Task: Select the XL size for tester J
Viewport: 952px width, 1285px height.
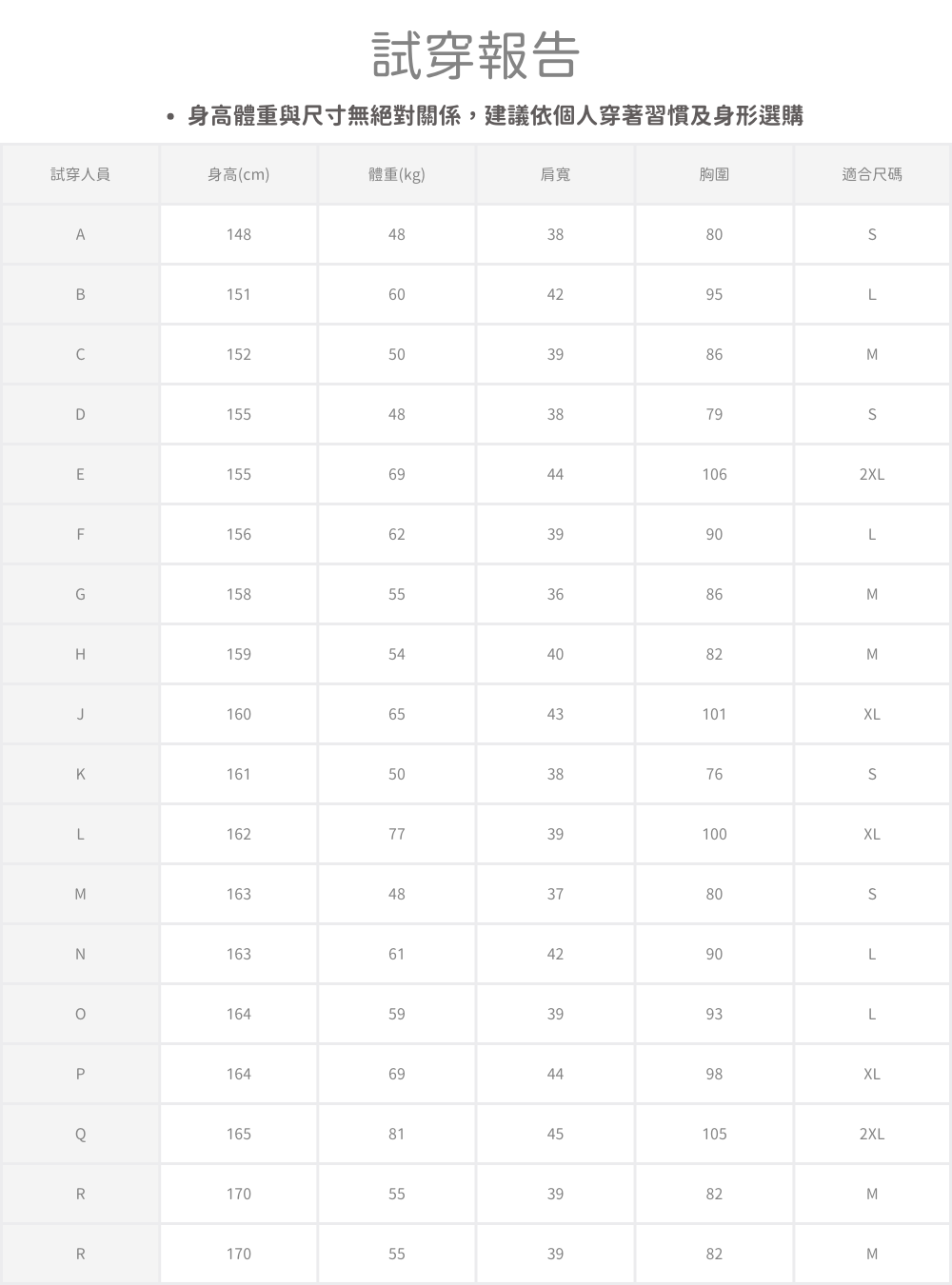Action: pos(872,714)
